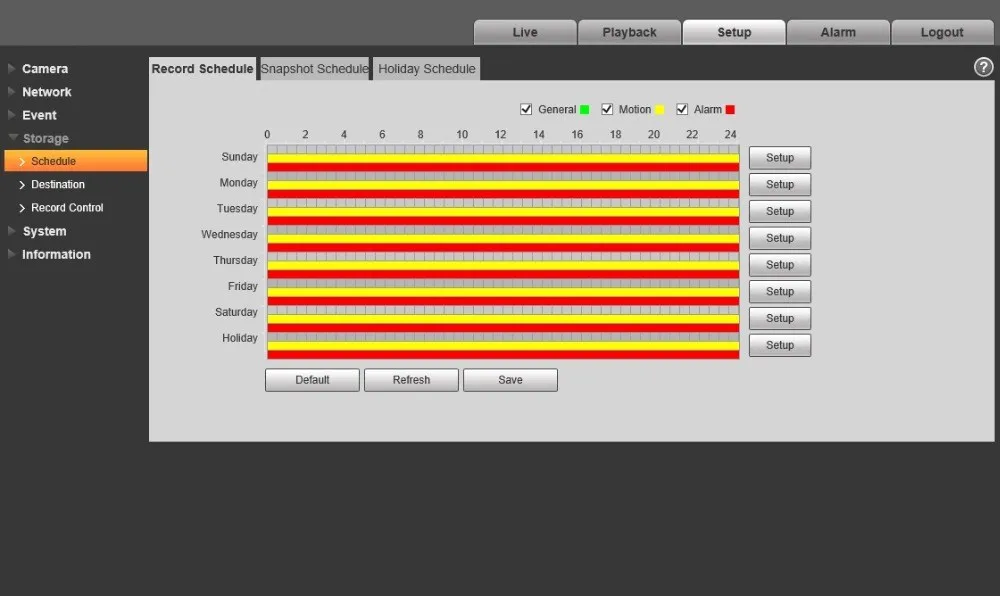This screenshot has height=596, width=1000.
Task: Switch to Snapshot Schedule tab
Action: click(x=314, y=69)
